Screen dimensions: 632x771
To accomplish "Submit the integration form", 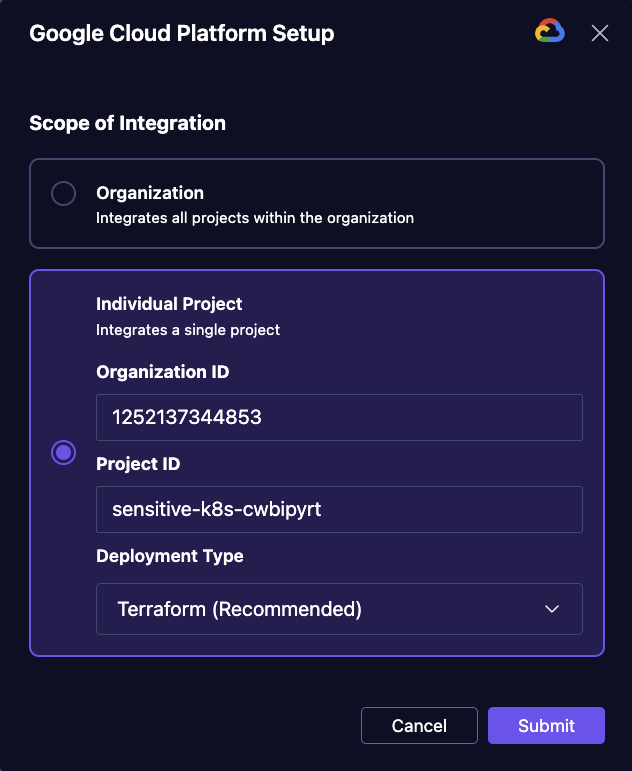I will 546,725.
